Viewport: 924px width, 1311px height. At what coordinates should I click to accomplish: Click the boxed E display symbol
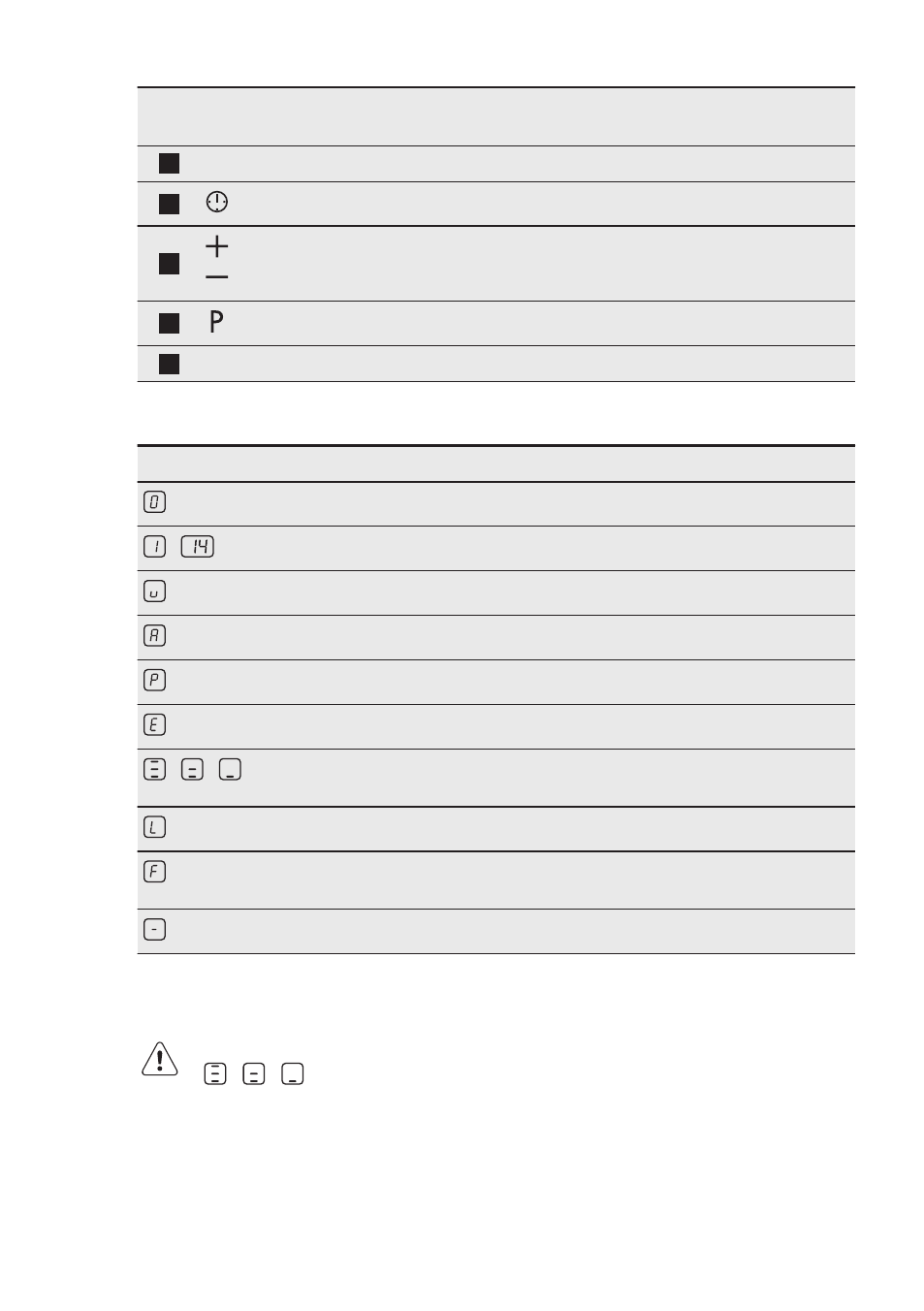154,725
